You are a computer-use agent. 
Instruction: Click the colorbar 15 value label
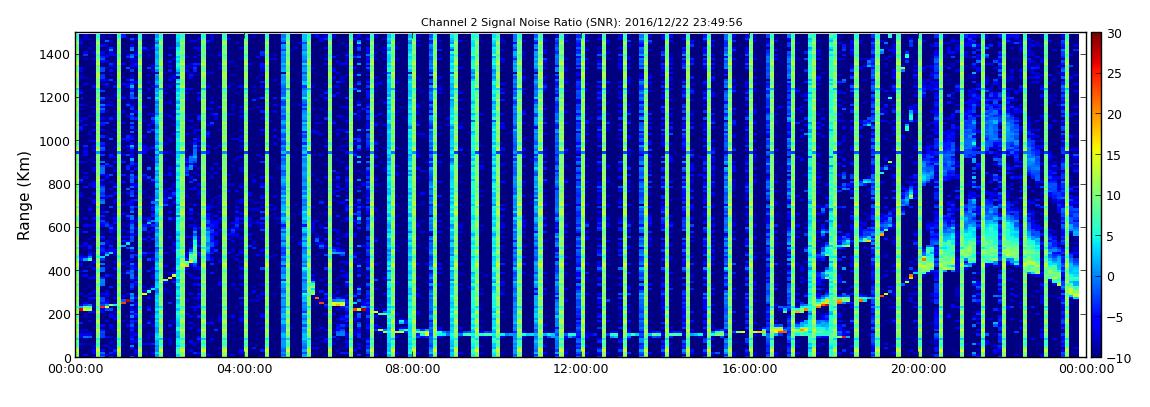pos(1115,155)
